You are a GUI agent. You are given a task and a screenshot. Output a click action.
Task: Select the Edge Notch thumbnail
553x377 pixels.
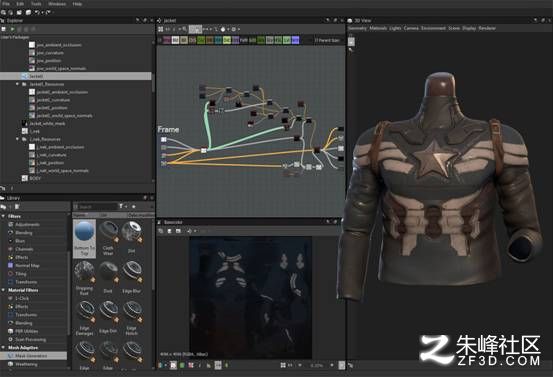pyautogui.click(x=132, y=318)
